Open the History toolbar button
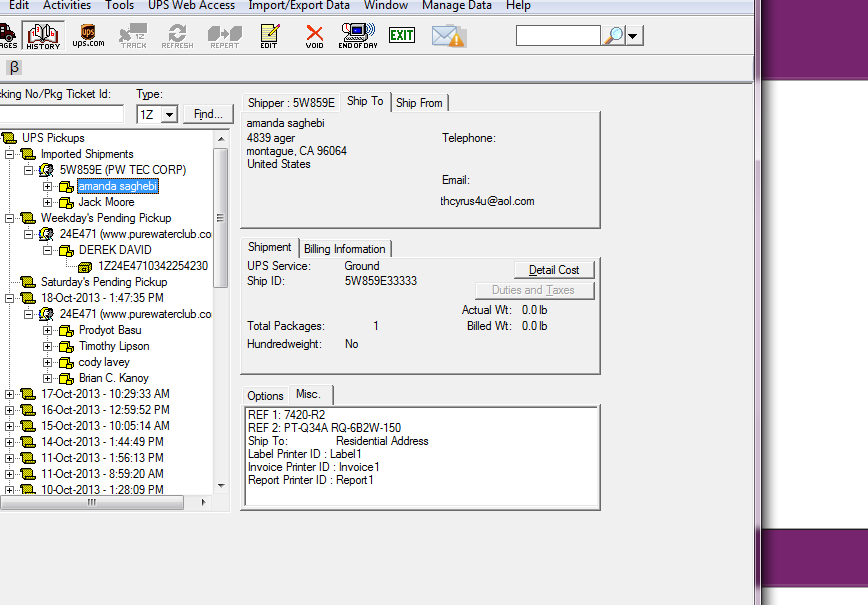 pos(43,36)
